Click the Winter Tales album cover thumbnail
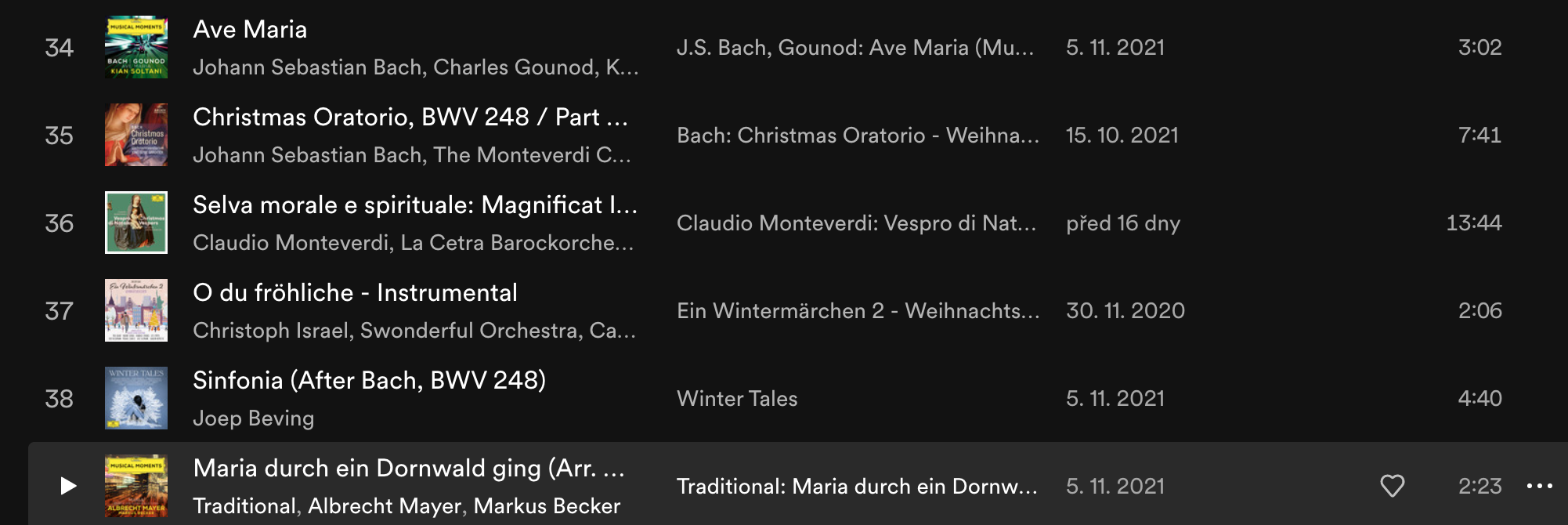This screenshot has height=525, width=1568. pos(136,398)
